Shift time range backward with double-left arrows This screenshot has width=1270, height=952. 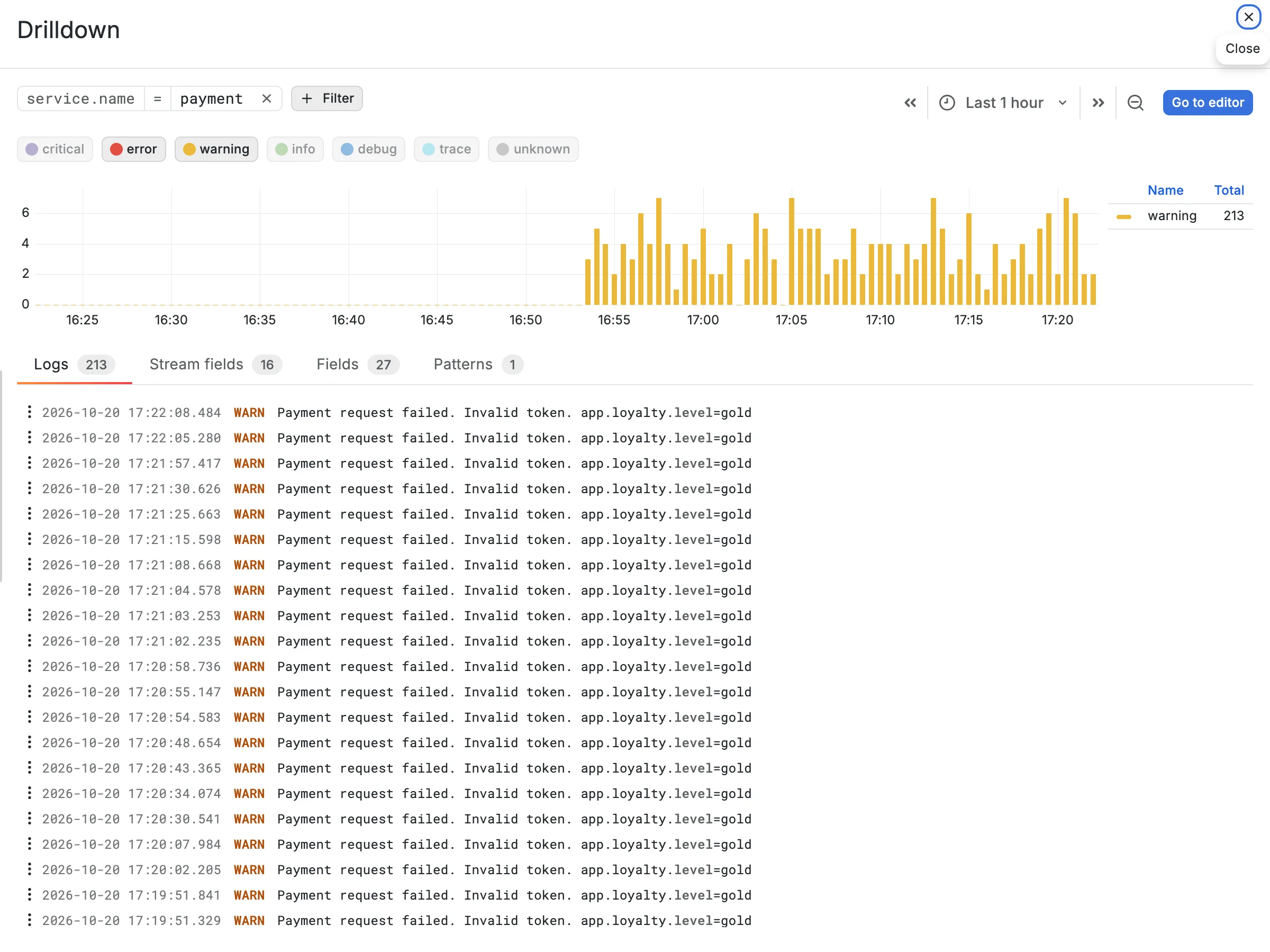click(910, 103)
